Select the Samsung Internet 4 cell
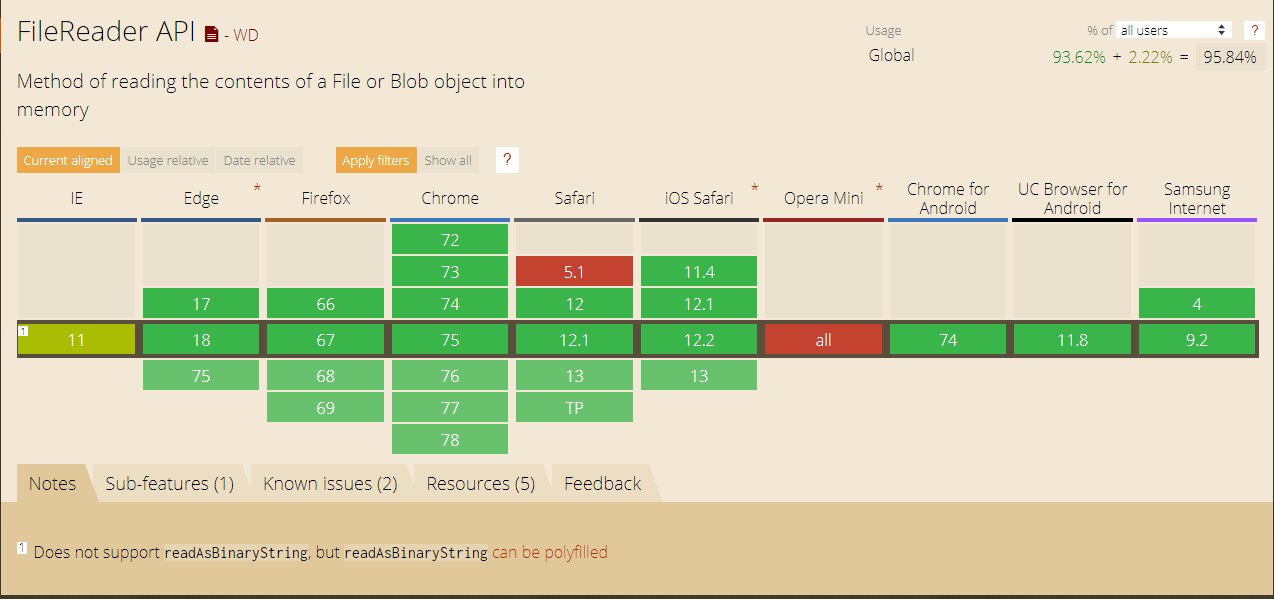This screenshot has height=599, width=1274. click(1197, 304)
